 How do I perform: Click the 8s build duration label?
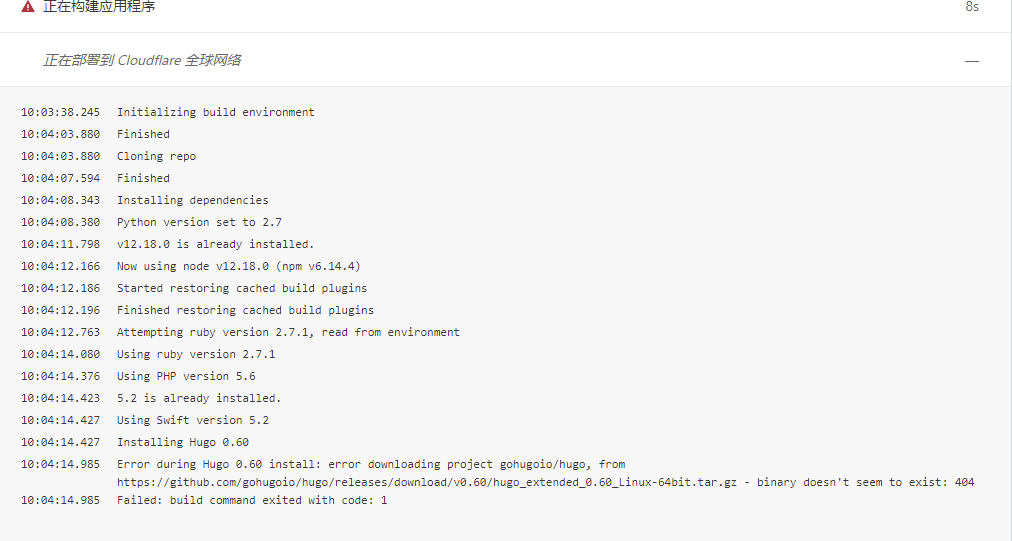[971, 7]
